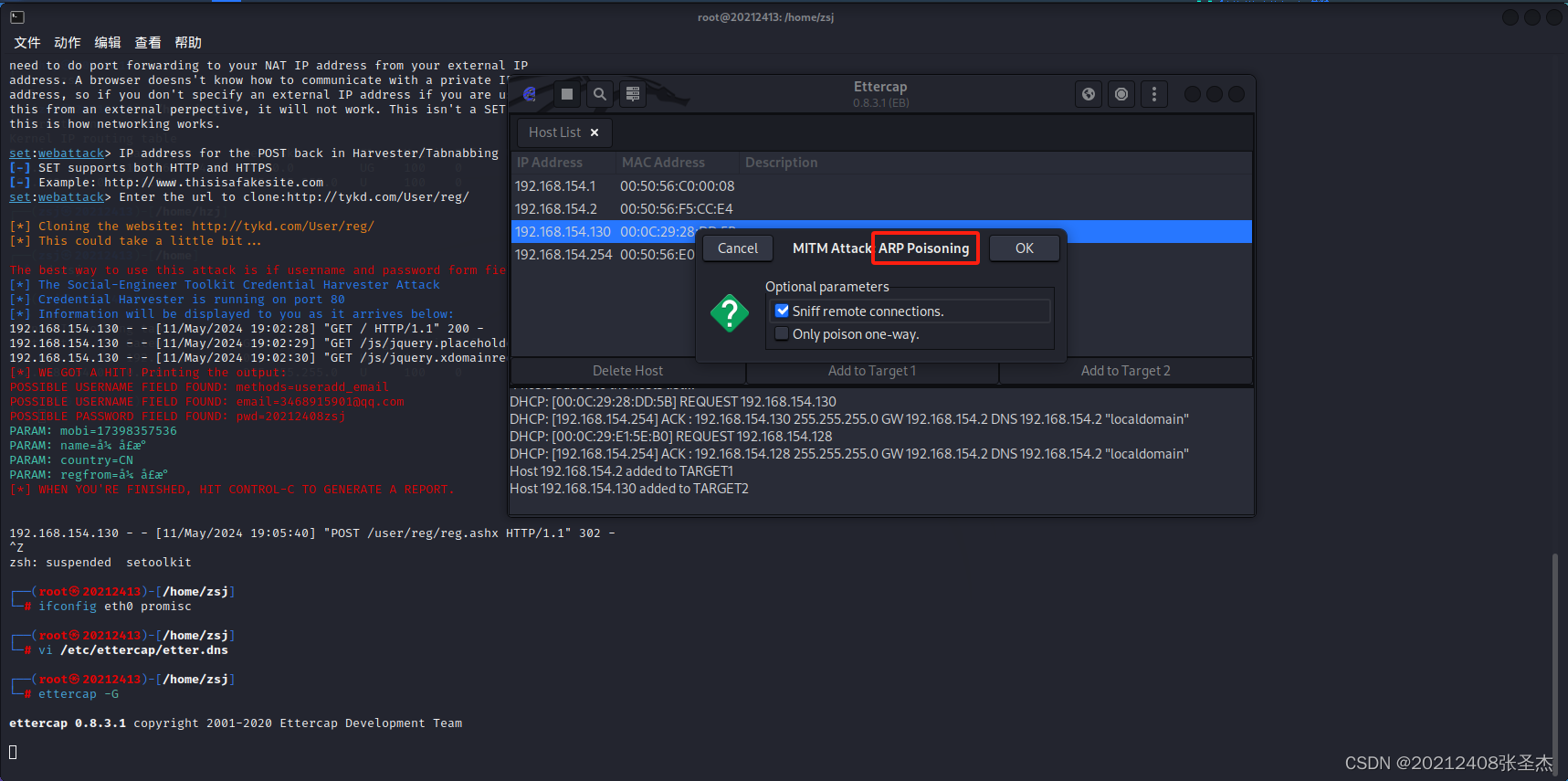
Task: Click Add to Target 2
Action: (x=1126, y=371)
